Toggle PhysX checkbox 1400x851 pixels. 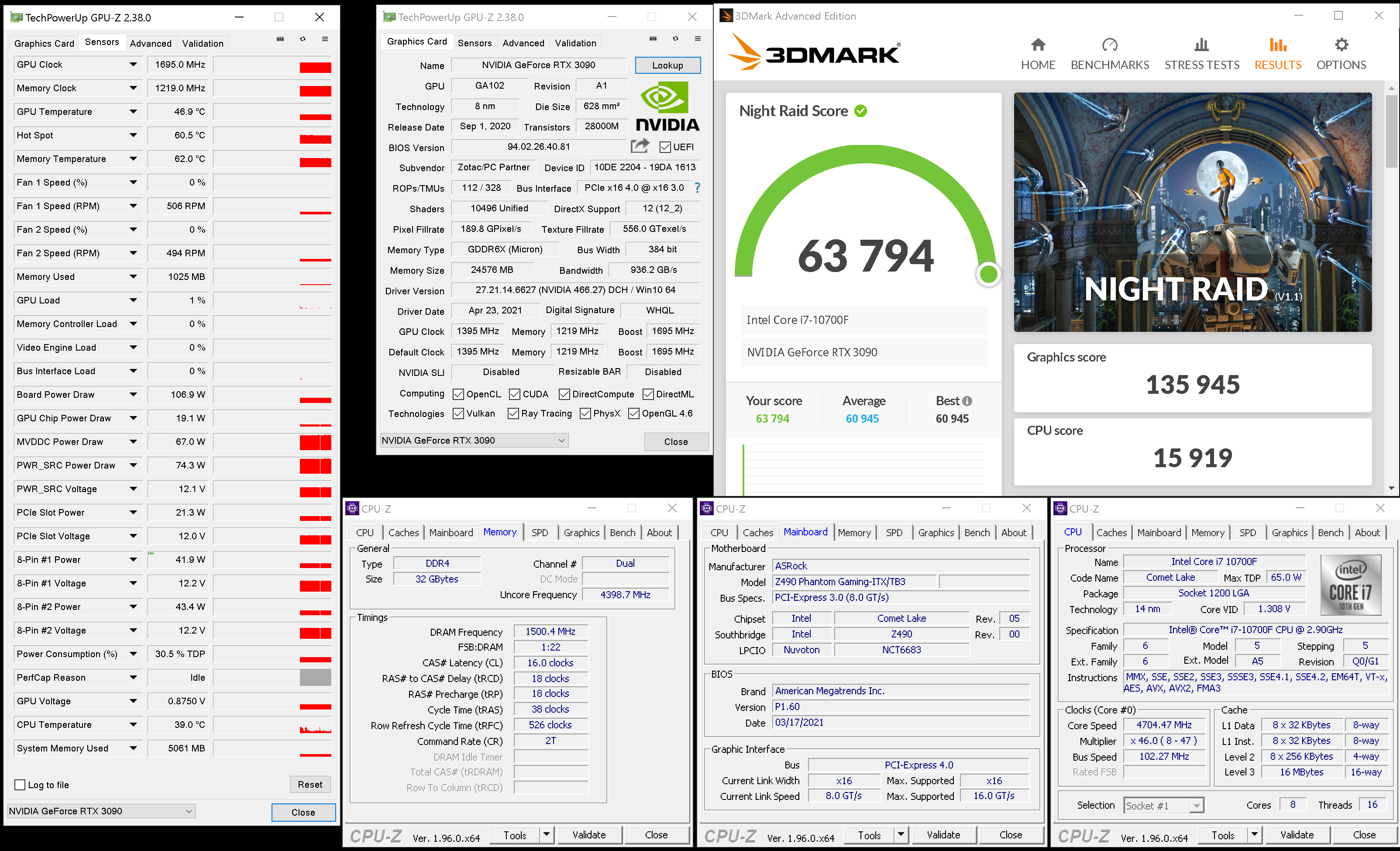585,413
